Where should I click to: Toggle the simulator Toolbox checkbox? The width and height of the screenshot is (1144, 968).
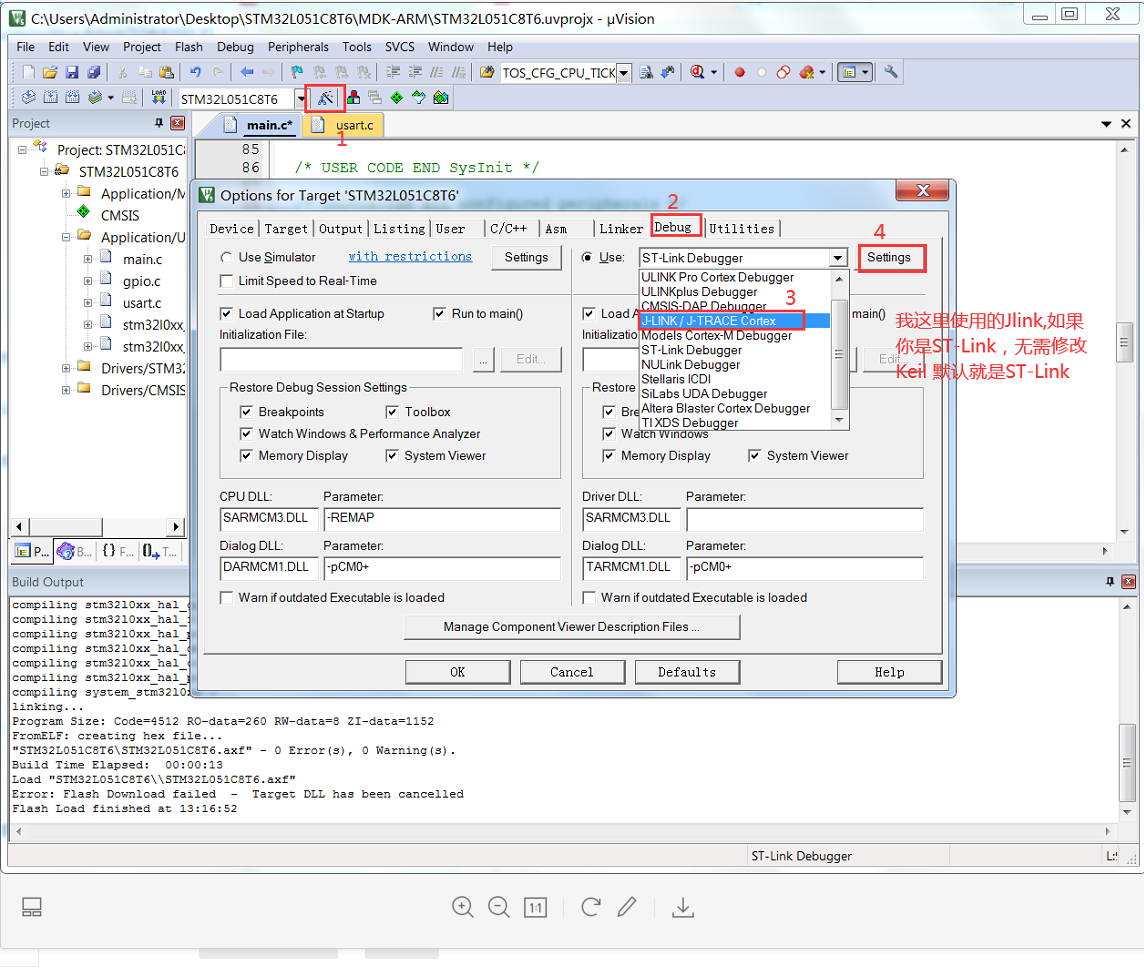392,412
